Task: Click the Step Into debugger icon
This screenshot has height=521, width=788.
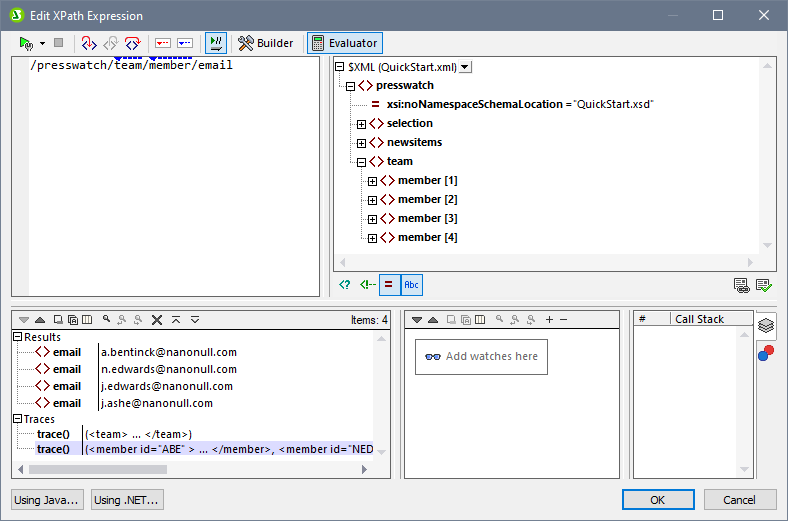Action: click(89, 43)
